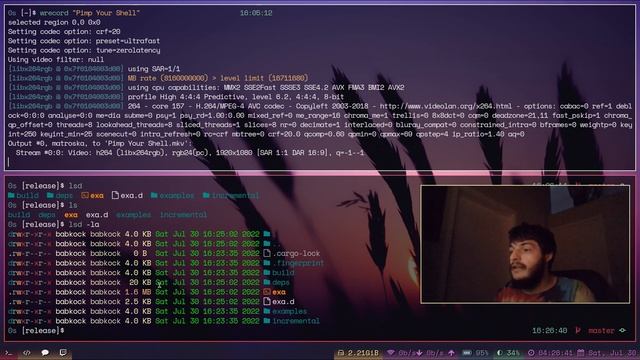Viewport: 640px width, 360px height.
Task: Click the 'Stream #0:0: Video: h264' line
Action: [190, 153]
